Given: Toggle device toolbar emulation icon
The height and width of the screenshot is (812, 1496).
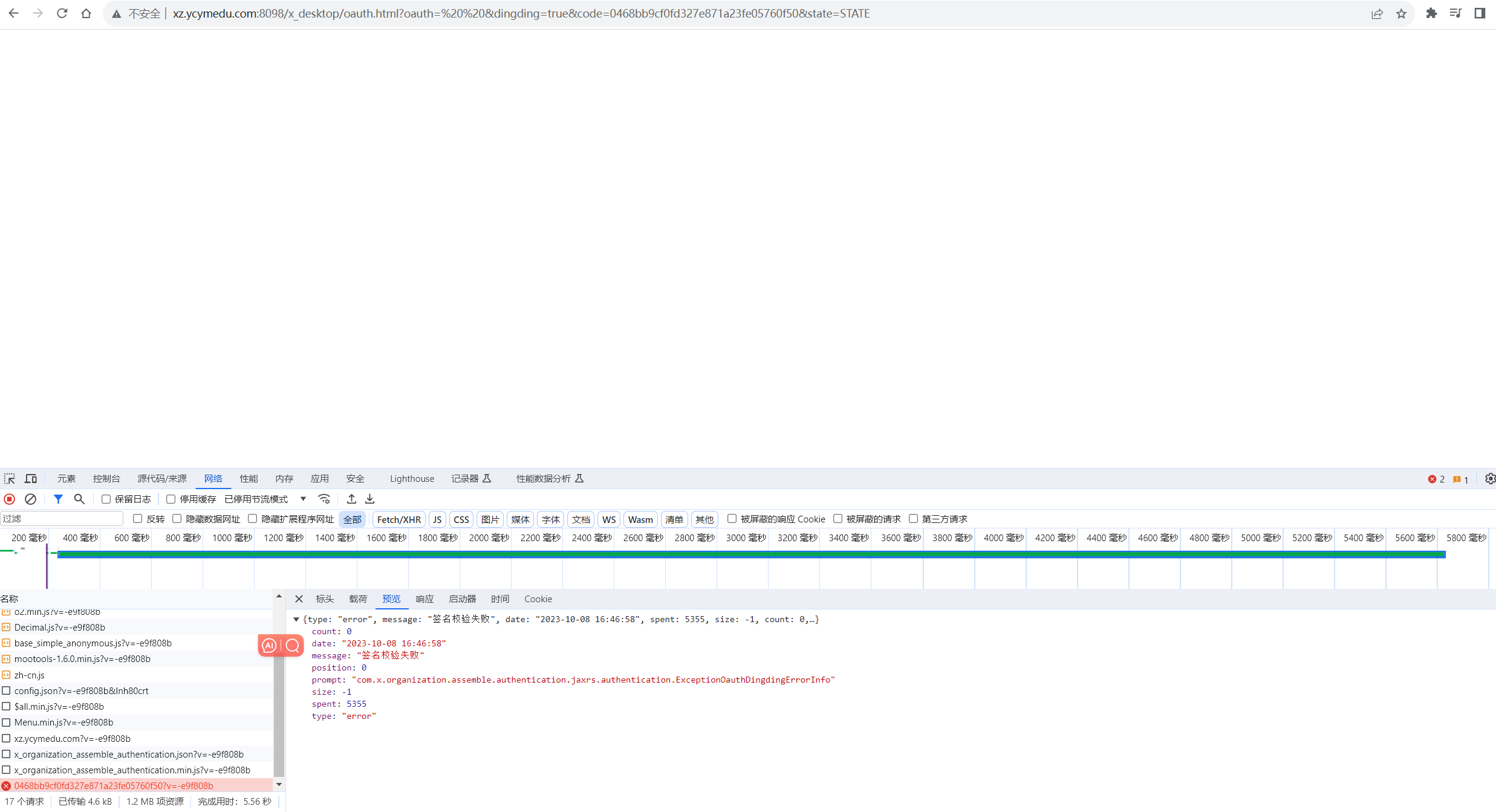Looking at the screenshot, I should tap(31, 479).
